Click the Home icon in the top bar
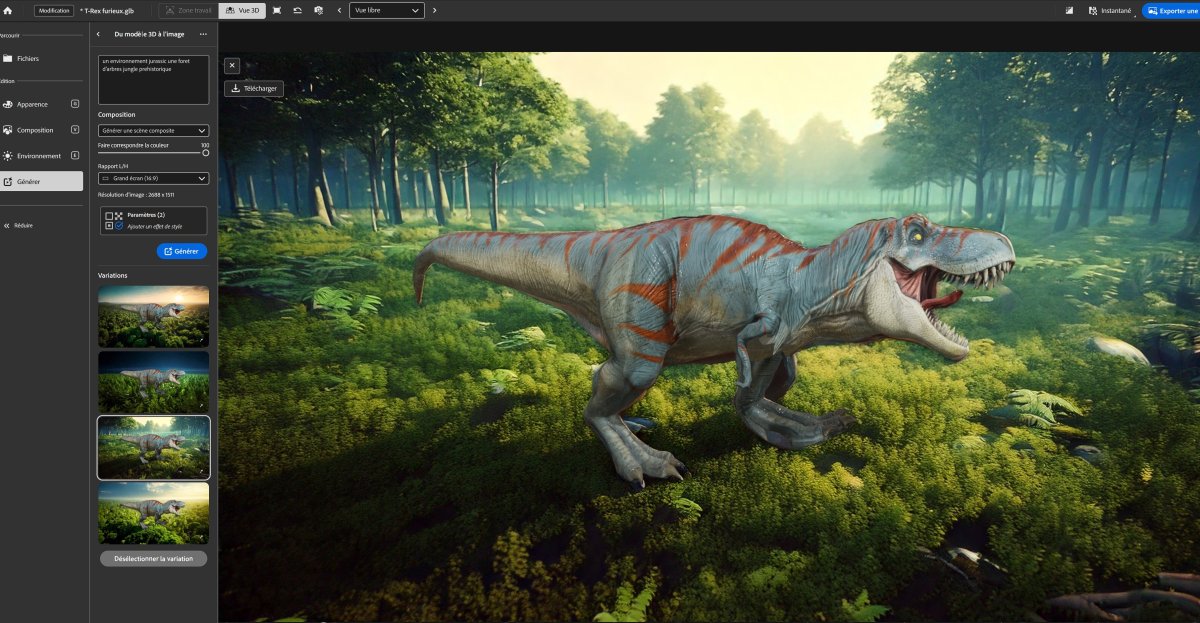1200x623 pixels. coord(8,10)
